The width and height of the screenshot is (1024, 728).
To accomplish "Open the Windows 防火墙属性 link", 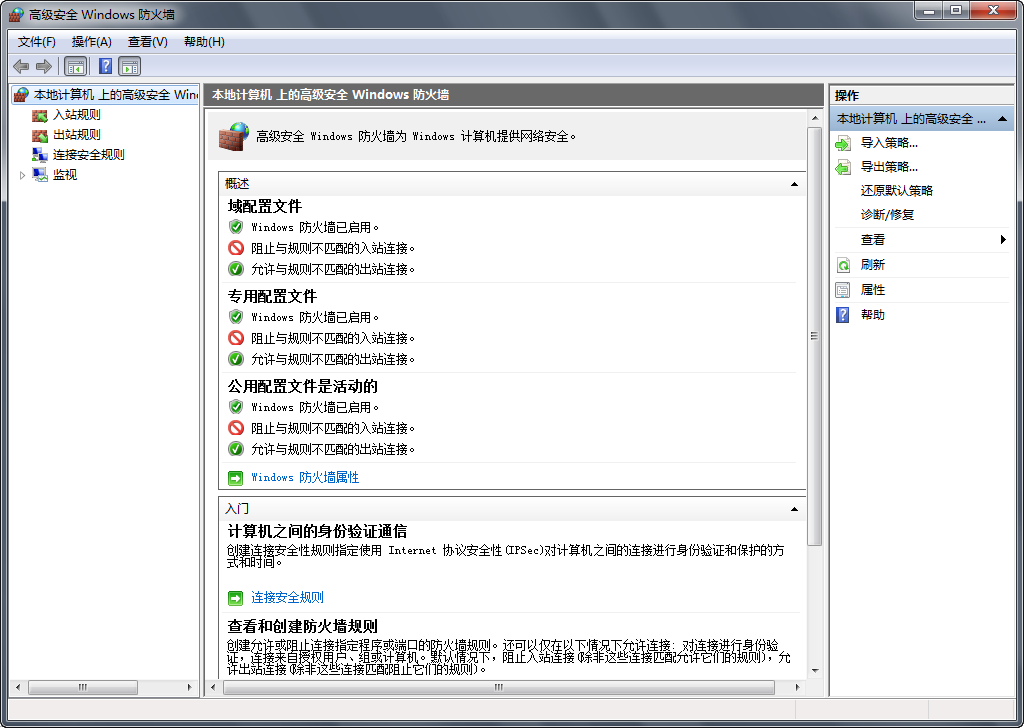I will tap(305, 477).
